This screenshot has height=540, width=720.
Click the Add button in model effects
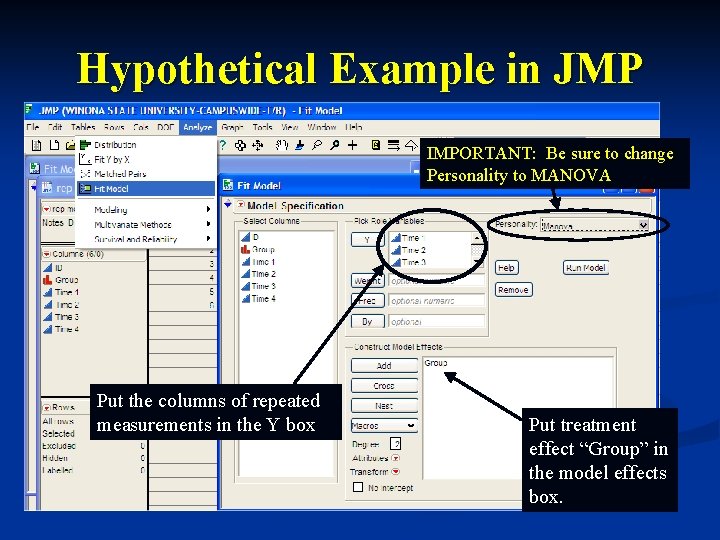point(384,366)
